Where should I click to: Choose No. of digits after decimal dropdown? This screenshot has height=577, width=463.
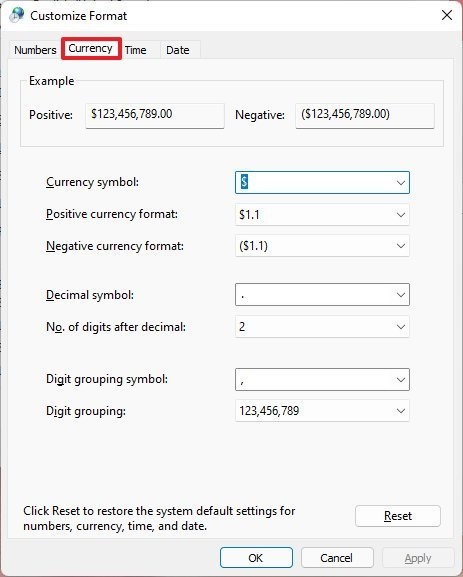(322, 327)
